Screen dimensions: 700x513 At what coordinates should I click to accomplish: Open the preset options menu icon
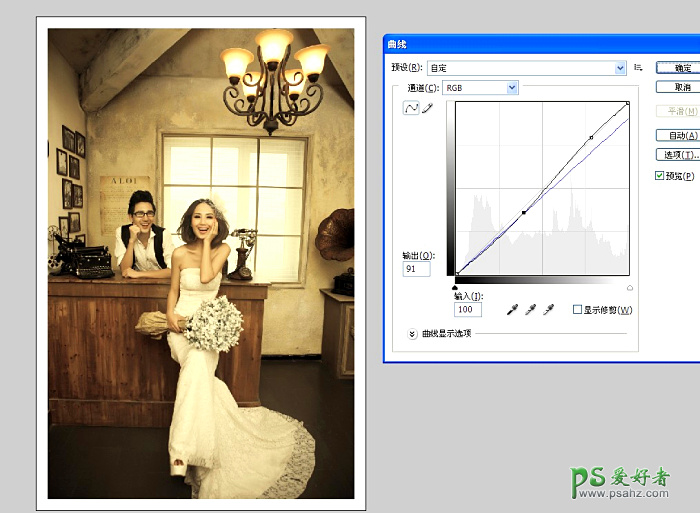[638, 68]
